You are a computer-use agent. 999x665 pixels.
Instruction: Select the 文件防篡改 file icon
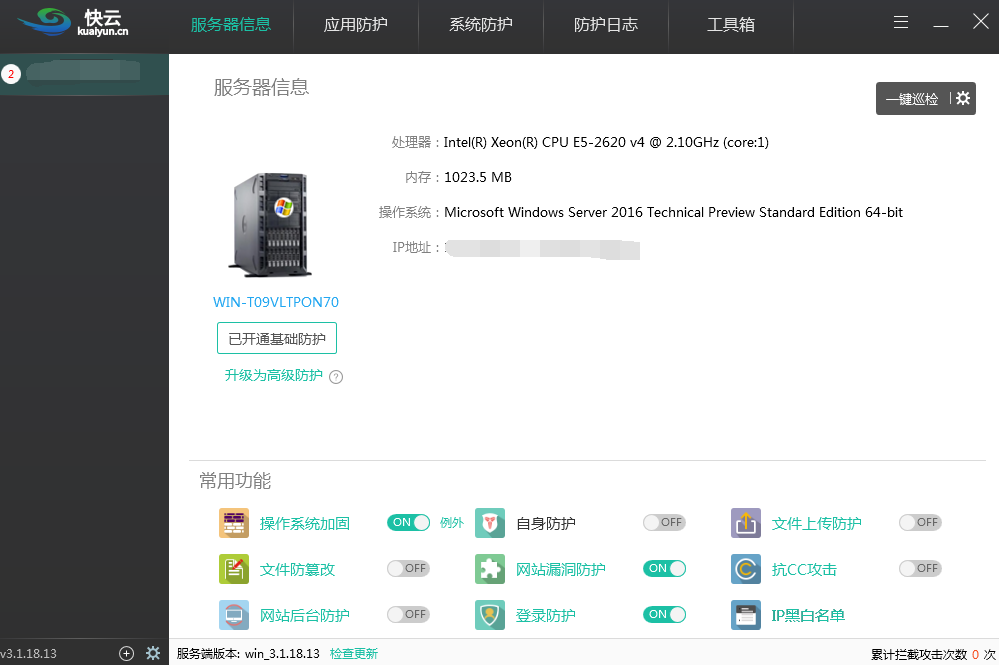click(x=233, y=568)
